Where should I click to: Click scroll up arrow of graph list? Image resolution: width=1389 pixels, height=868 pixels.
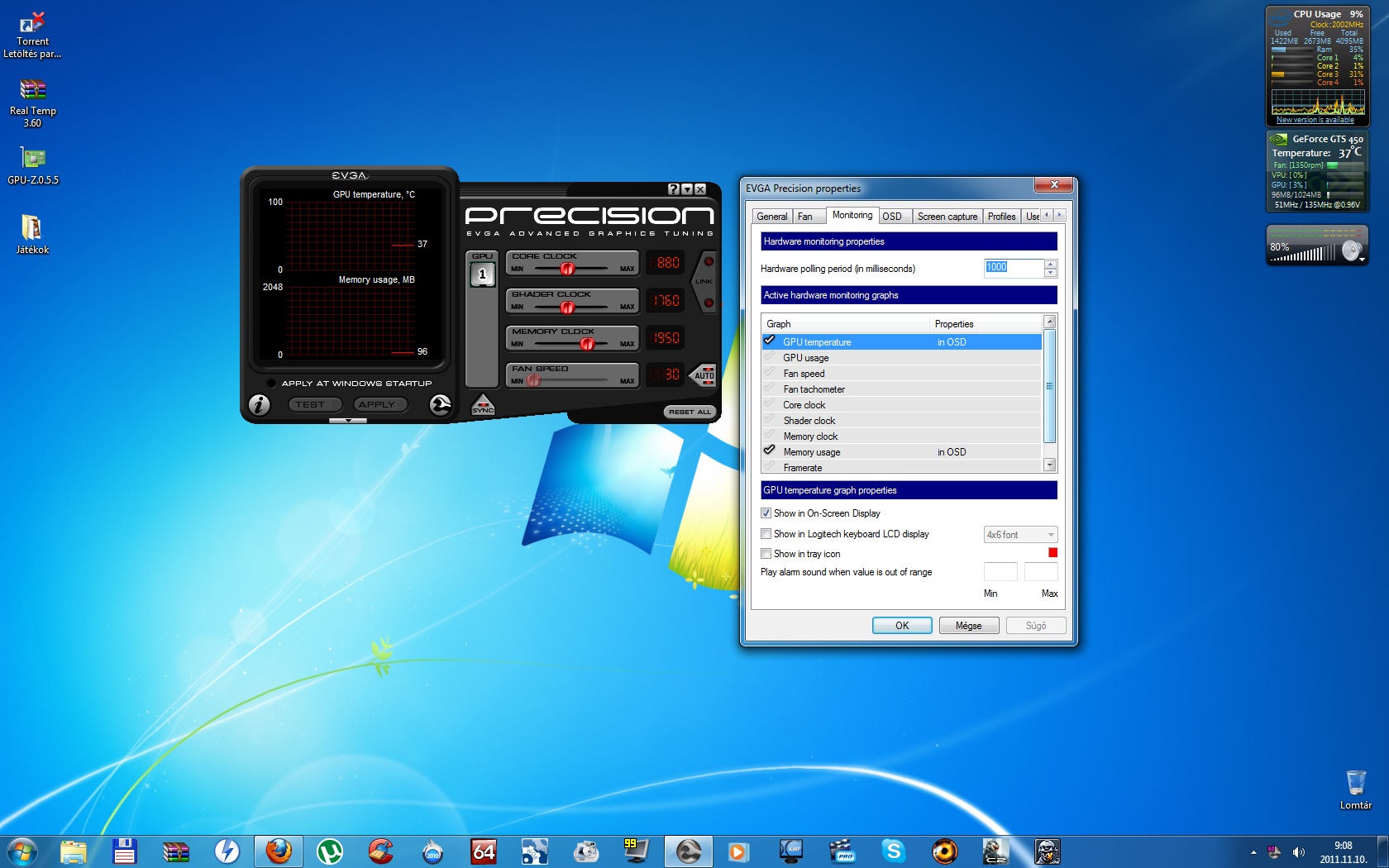pyautogui.click(x=1050, y=322)
